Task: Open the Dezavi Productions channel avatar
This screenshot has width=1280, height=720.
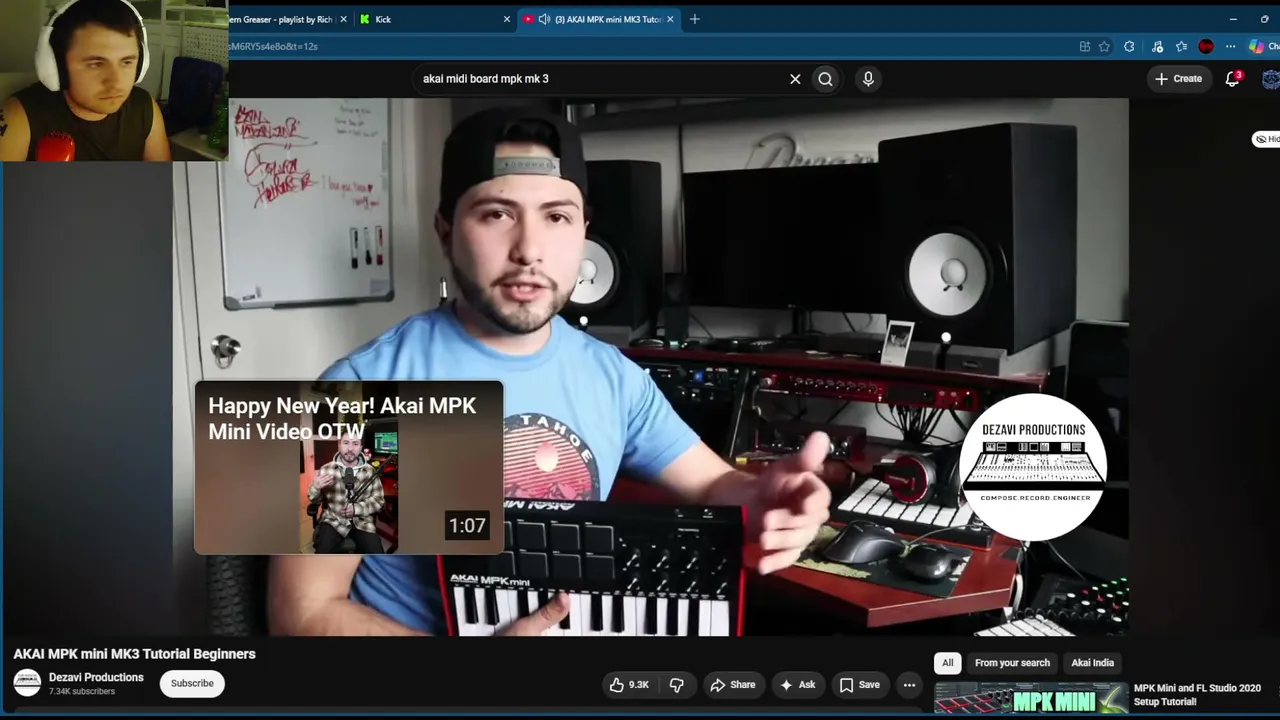Action: (x=27, y=684)
